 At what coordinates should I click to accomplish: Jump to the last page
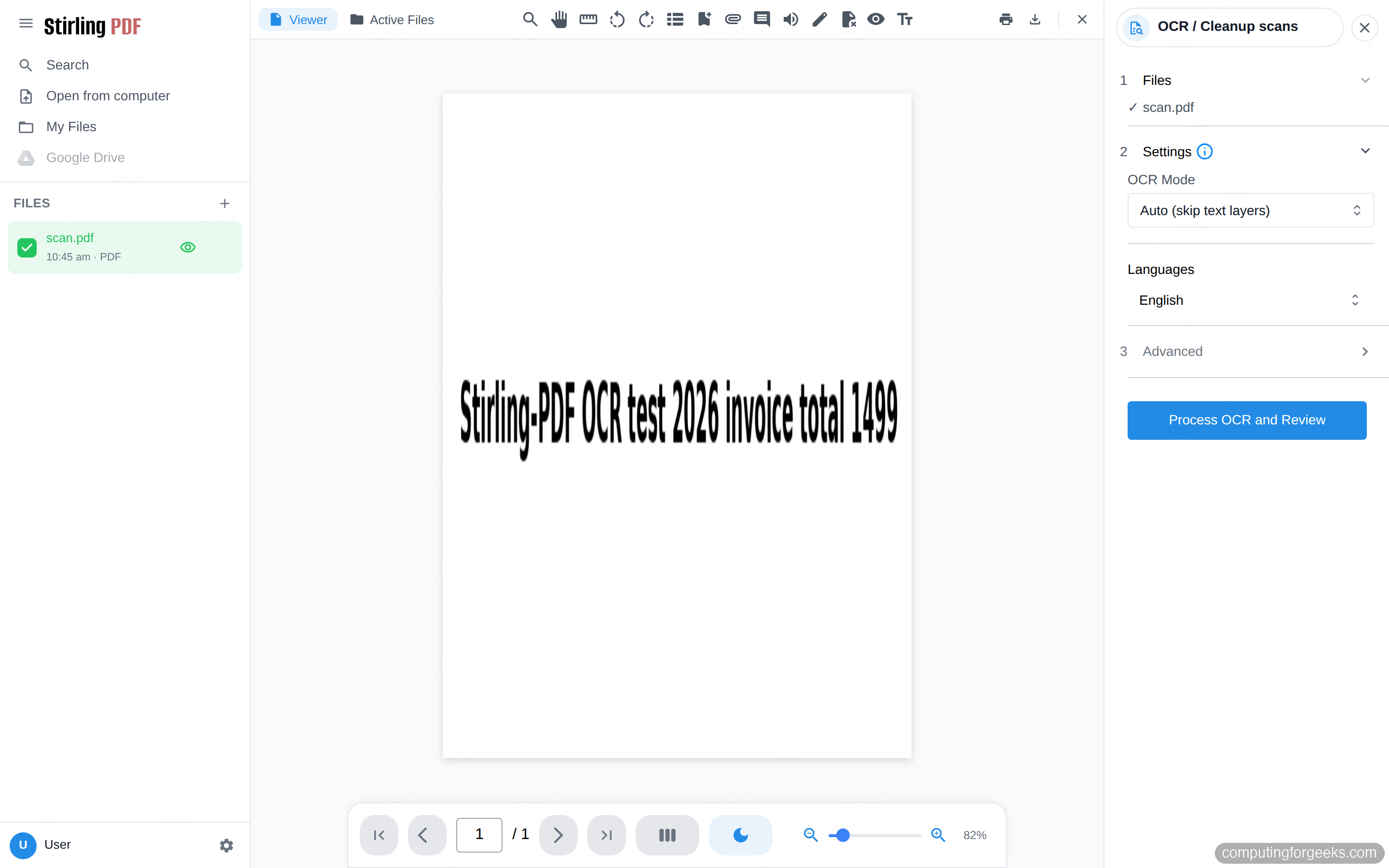pos(606,835)
